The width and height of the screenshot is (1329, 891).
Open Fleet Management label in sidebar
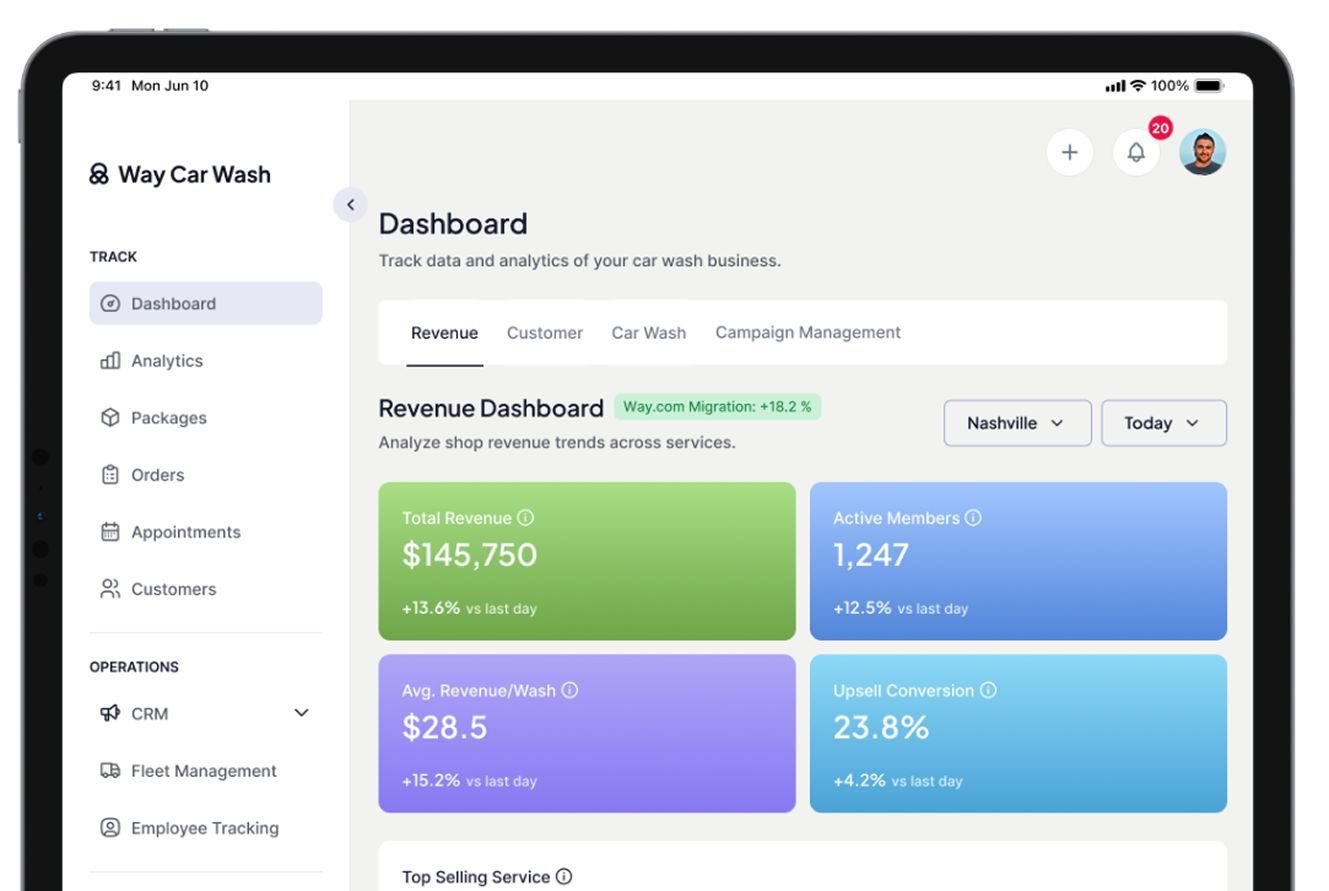(204, 771)
